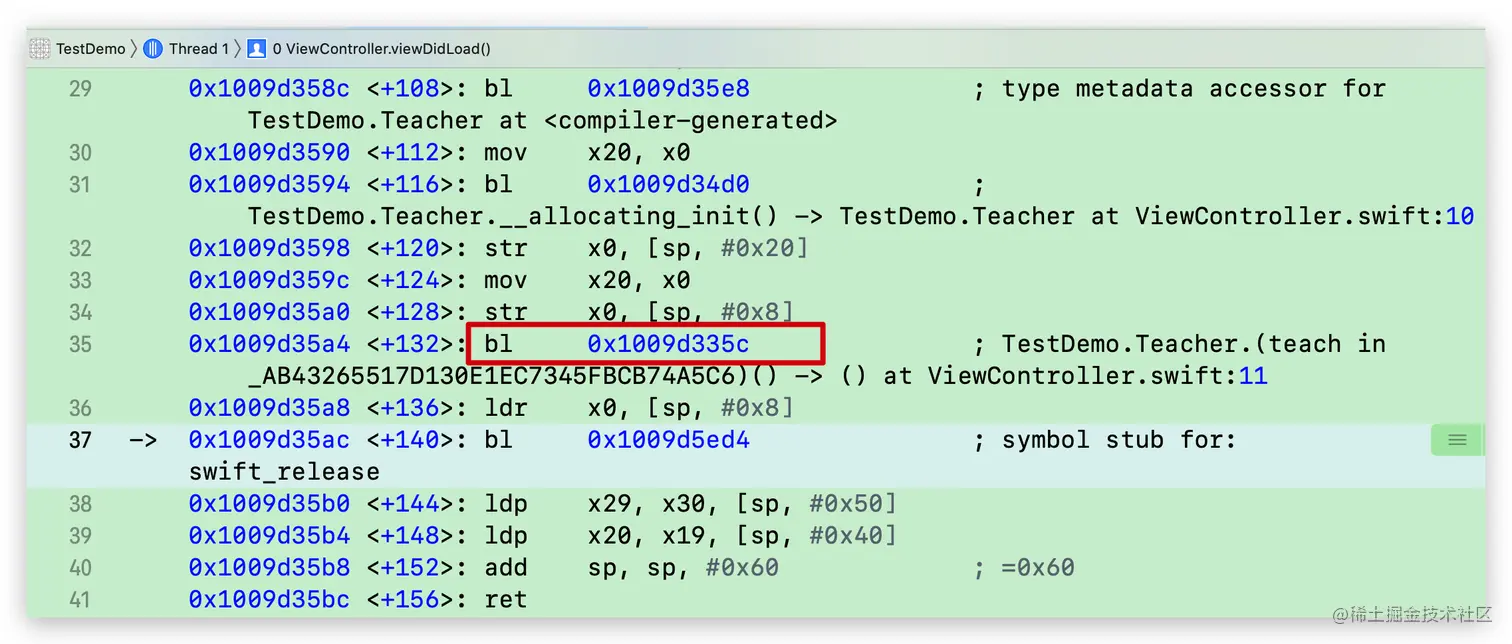Click address 0x1009d35b8 on line 40

(x=269, y=567)
